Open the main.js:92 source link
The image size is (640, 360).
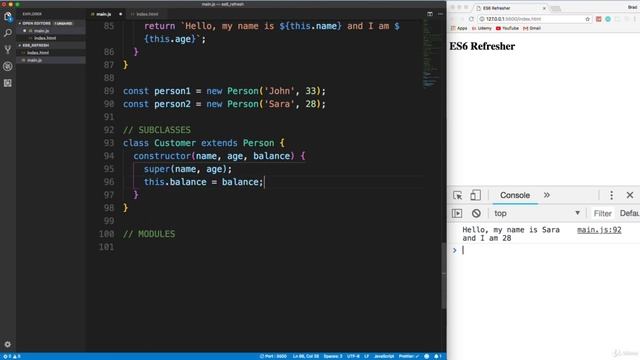(599, 230)
